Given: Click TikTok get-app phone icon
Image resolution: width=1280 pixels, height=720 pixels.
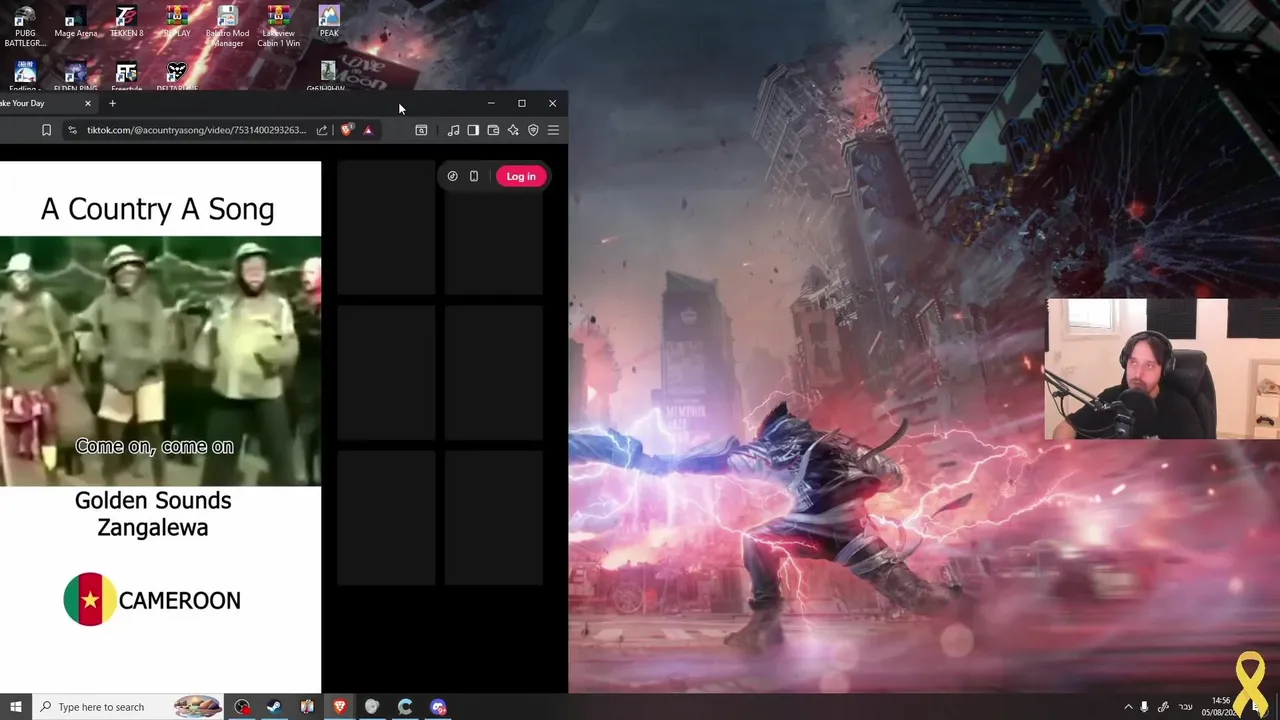Looking at the screenshot, I should (474, 176).
